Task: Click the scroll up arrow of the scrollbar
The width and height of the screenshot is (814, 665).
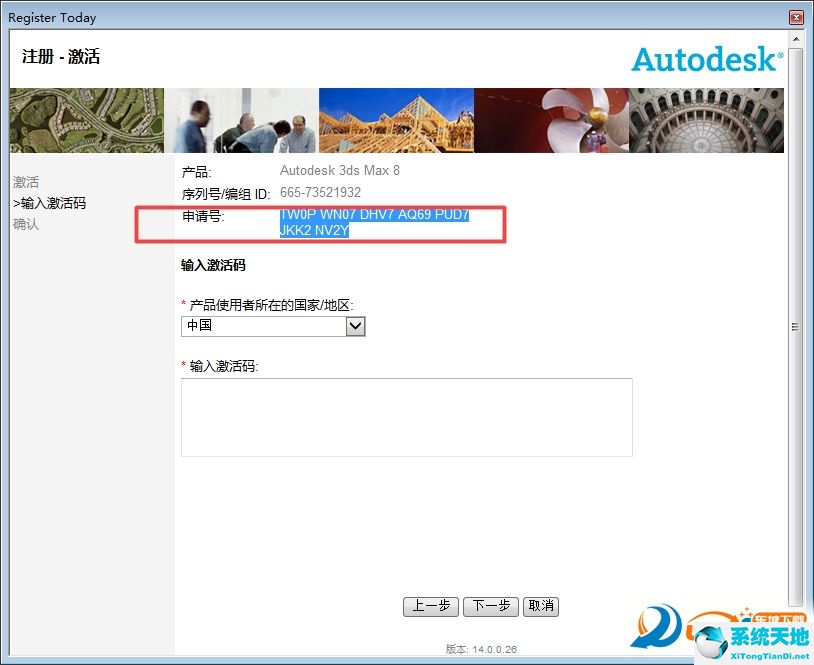Action: tap(796, 39)
